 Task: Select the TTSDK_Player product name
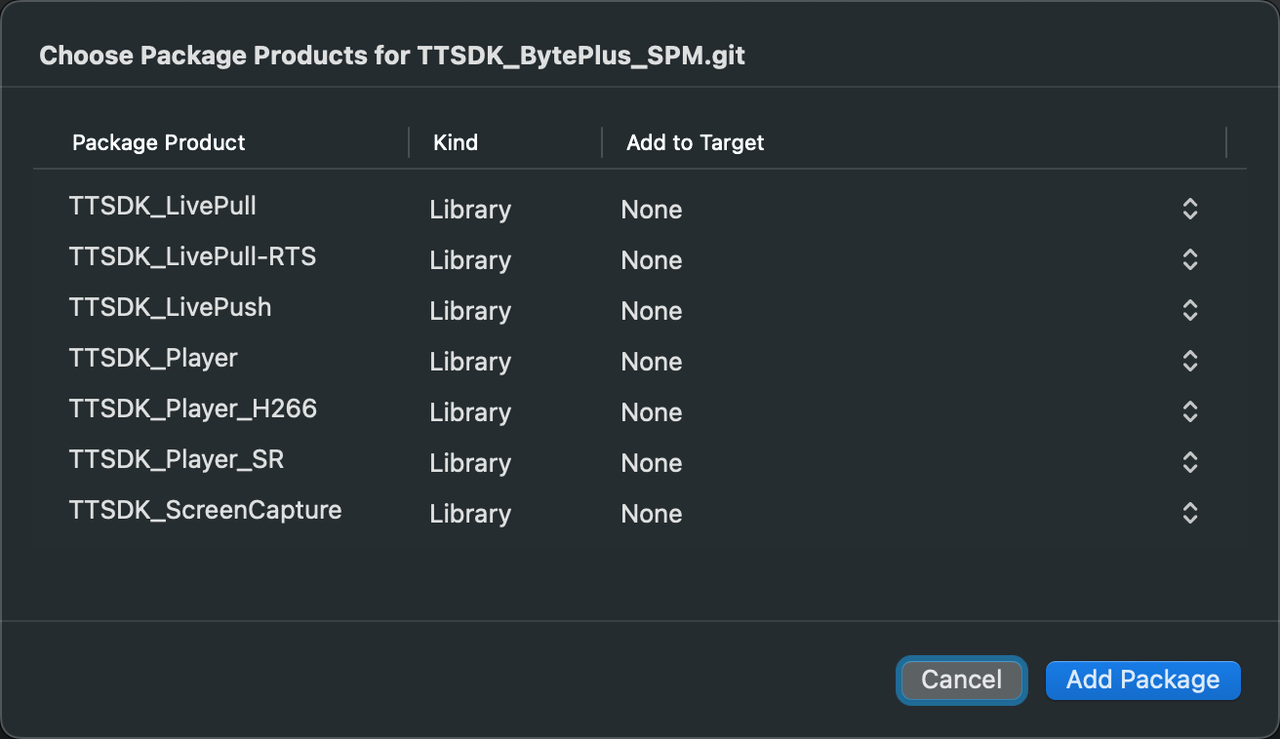click(x=153, y=358)
